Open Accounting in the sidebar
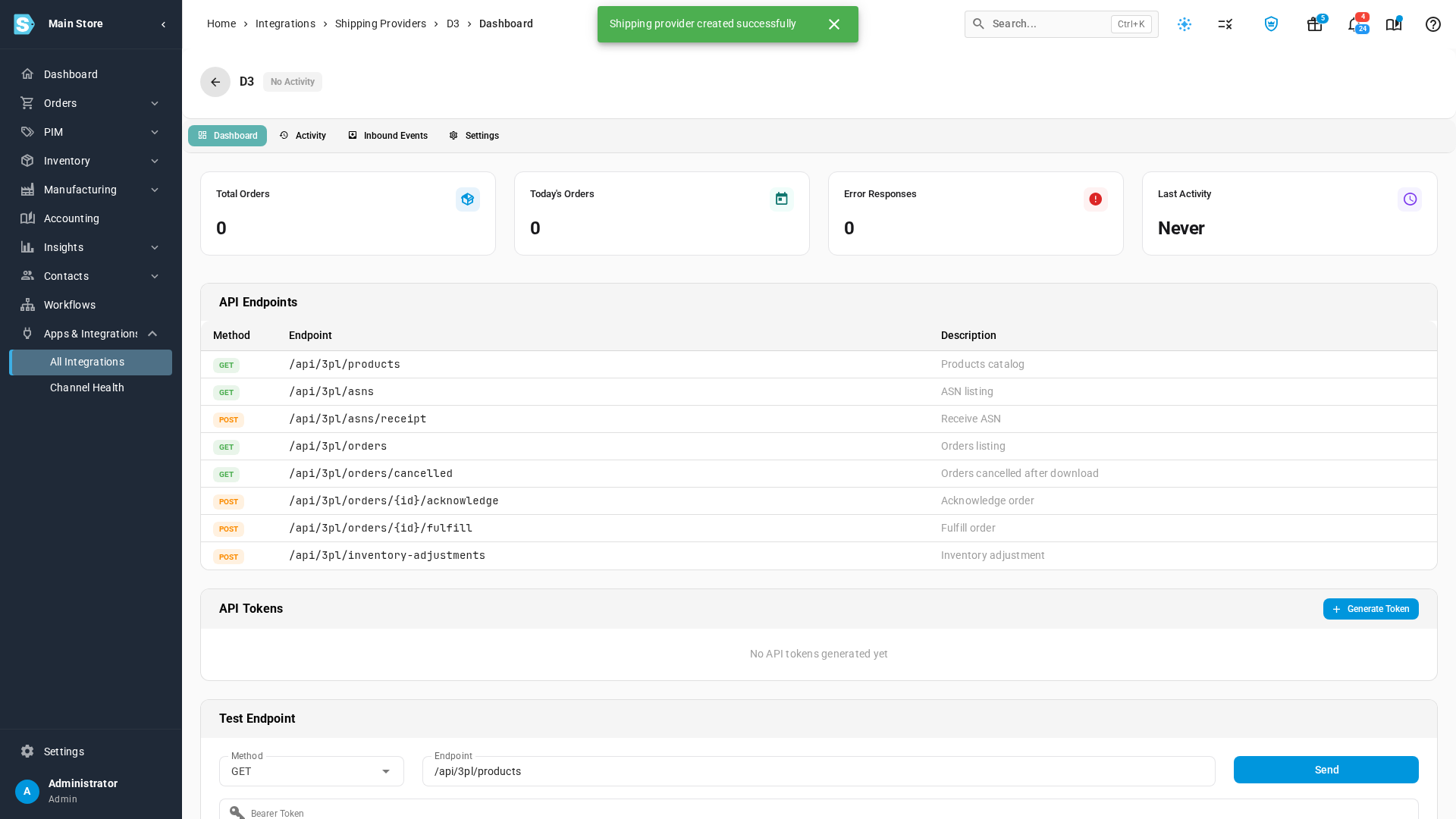Image resolution: width=1456 pixels, height=819 pixels. (x=91, y=218)
